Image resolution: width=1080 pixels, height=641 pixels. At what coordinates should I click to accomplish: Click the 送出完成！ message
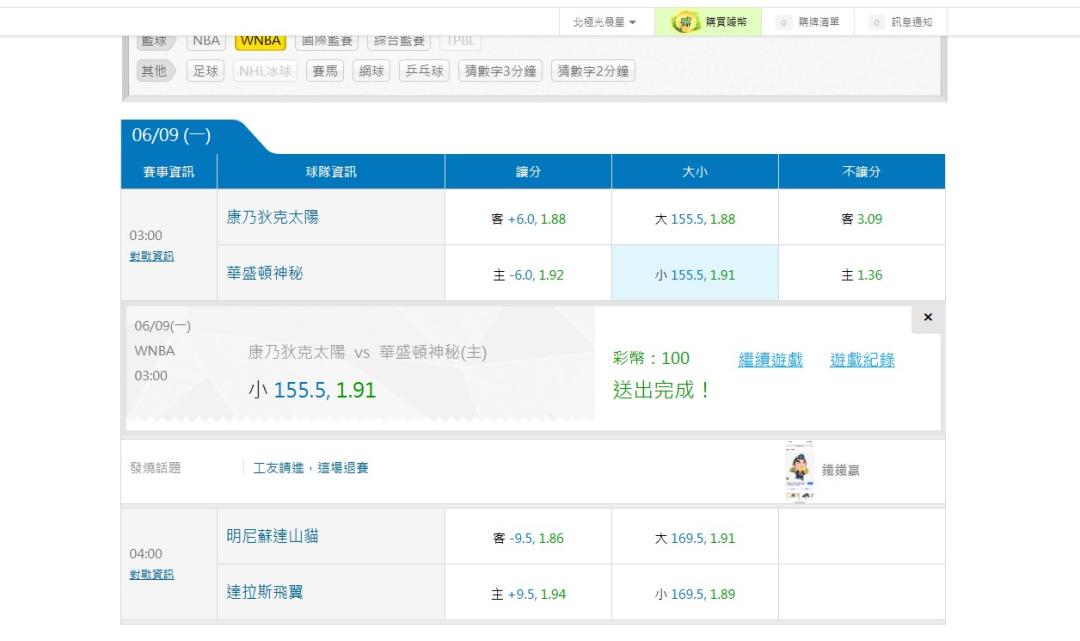coord(661,390)
